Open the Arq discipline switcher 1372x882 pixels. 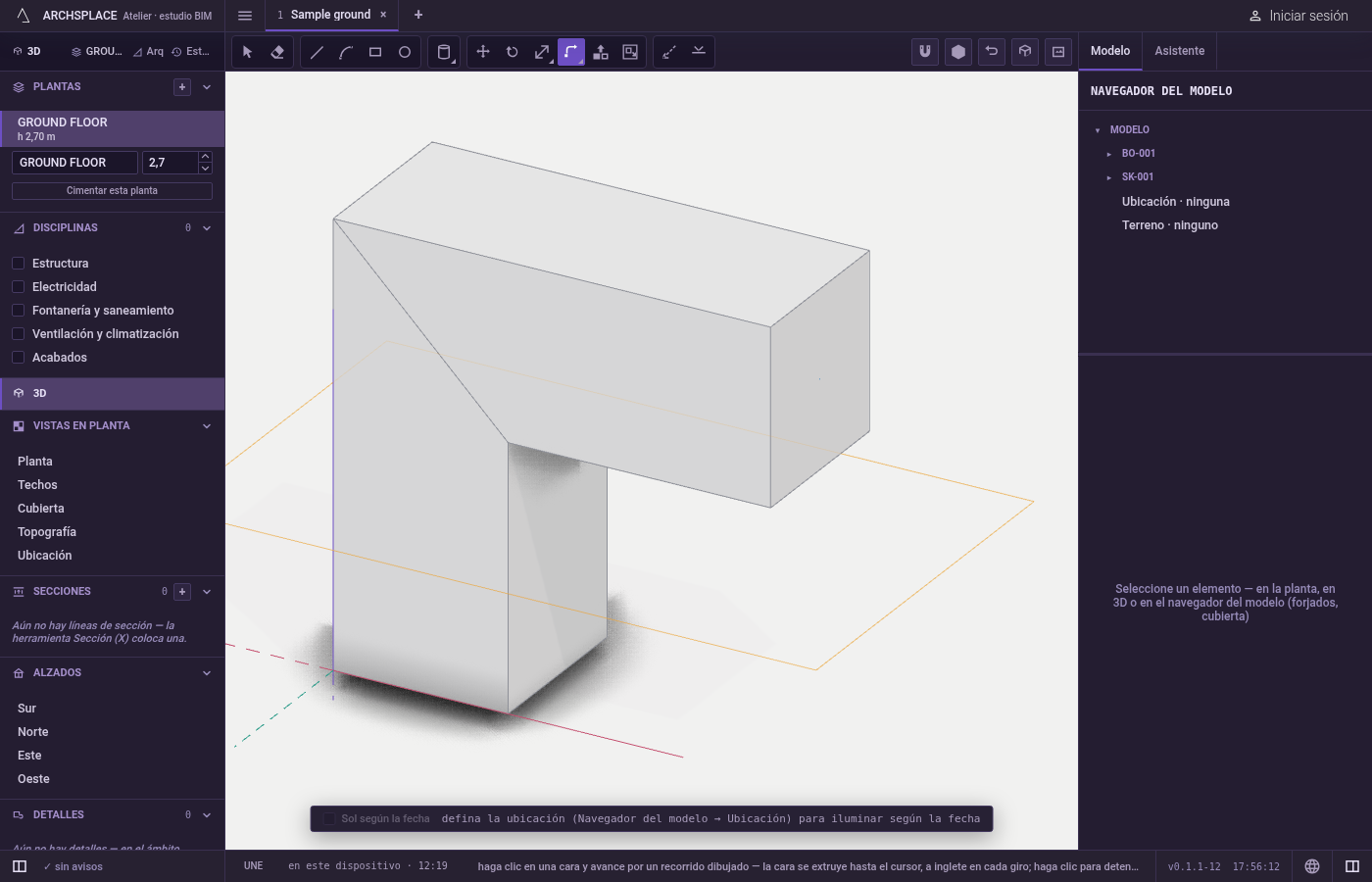pos(149,52)
